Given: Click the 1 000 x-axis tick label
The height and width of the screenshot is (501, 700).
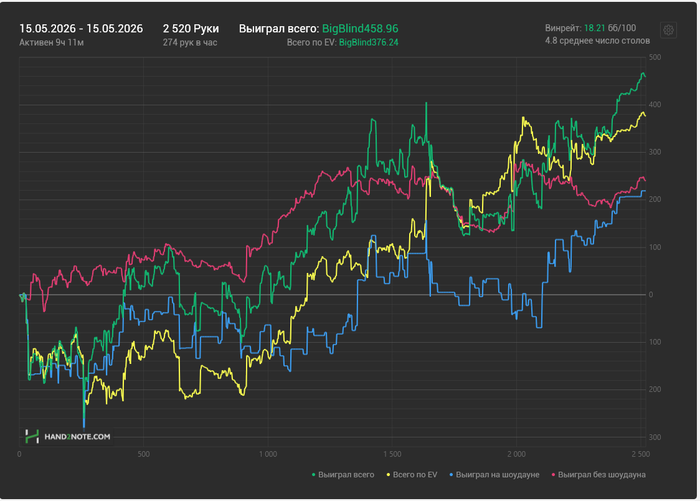Looking at the screenshot, I should (268, 454).
